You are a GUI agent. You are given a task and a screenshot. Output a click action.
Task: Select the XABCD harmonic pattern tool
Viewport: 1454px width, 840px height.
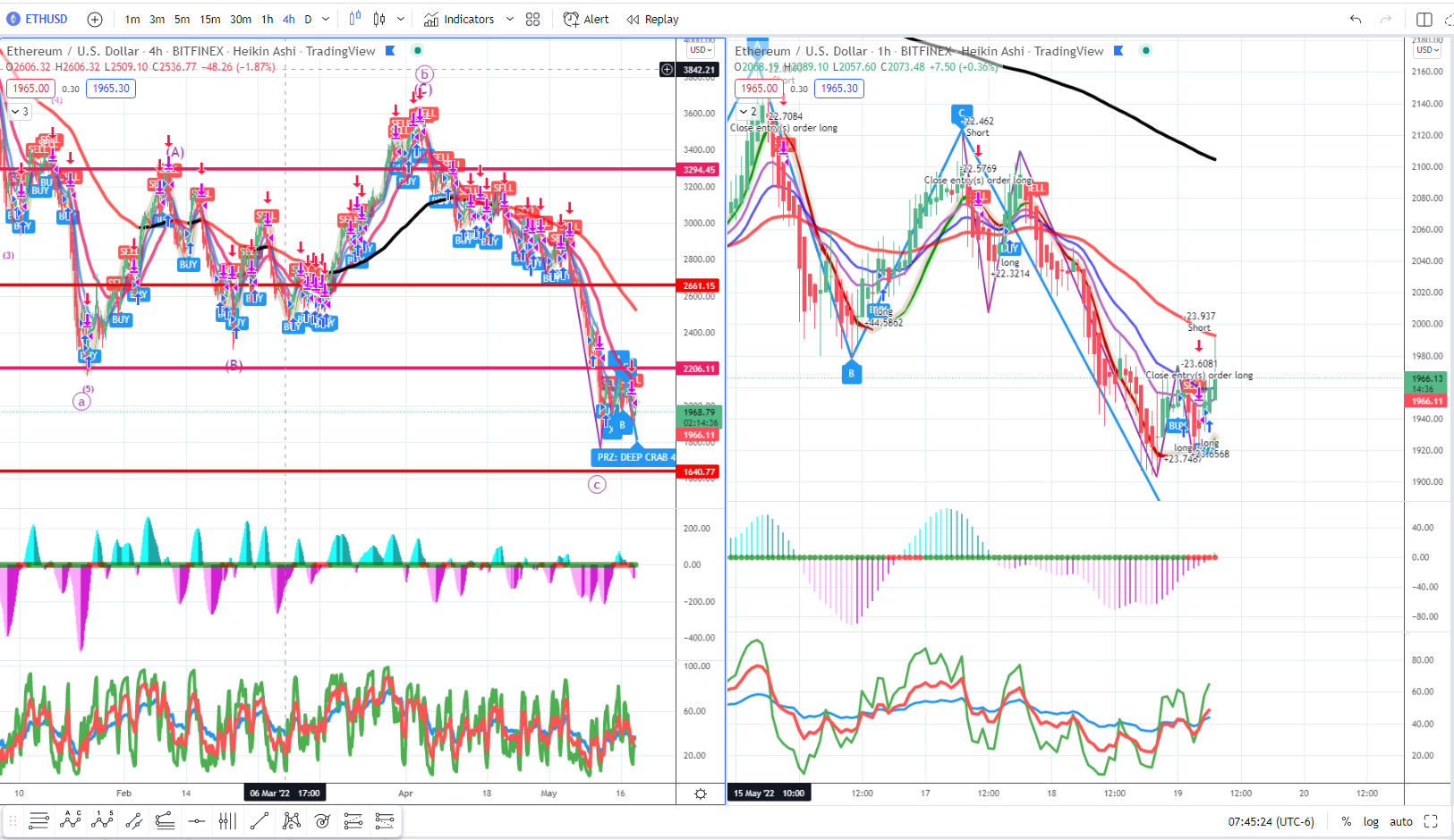(291, 820)
